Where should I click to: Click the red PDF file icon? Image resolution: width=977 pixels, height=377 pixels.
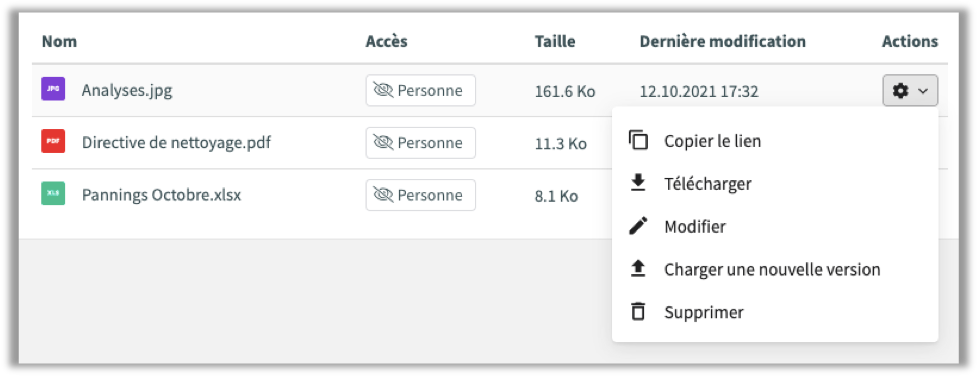point(53,141)
